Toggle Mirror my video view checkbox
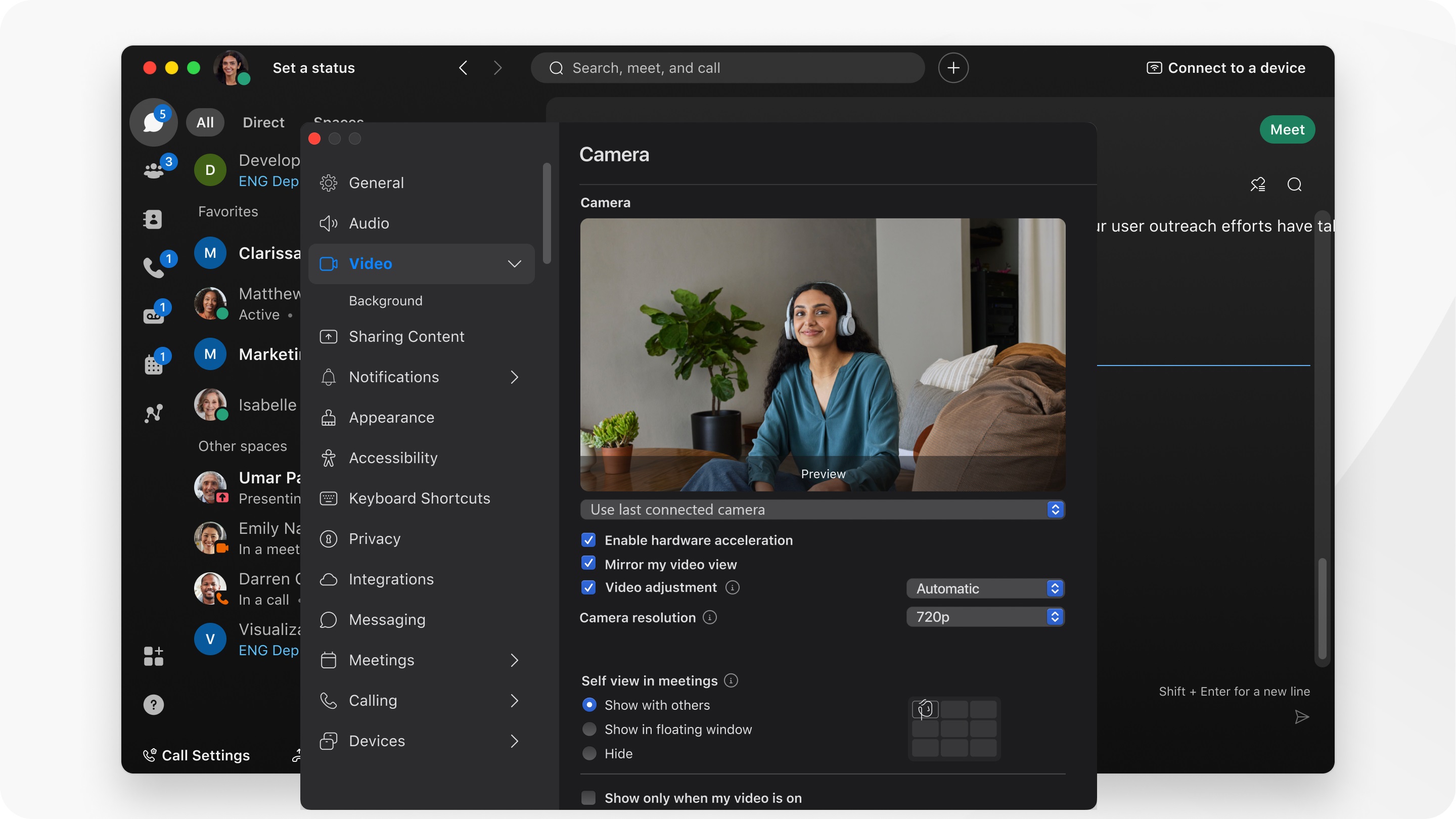The width and height of the screenshot is (1456, 819). (588, 563)
